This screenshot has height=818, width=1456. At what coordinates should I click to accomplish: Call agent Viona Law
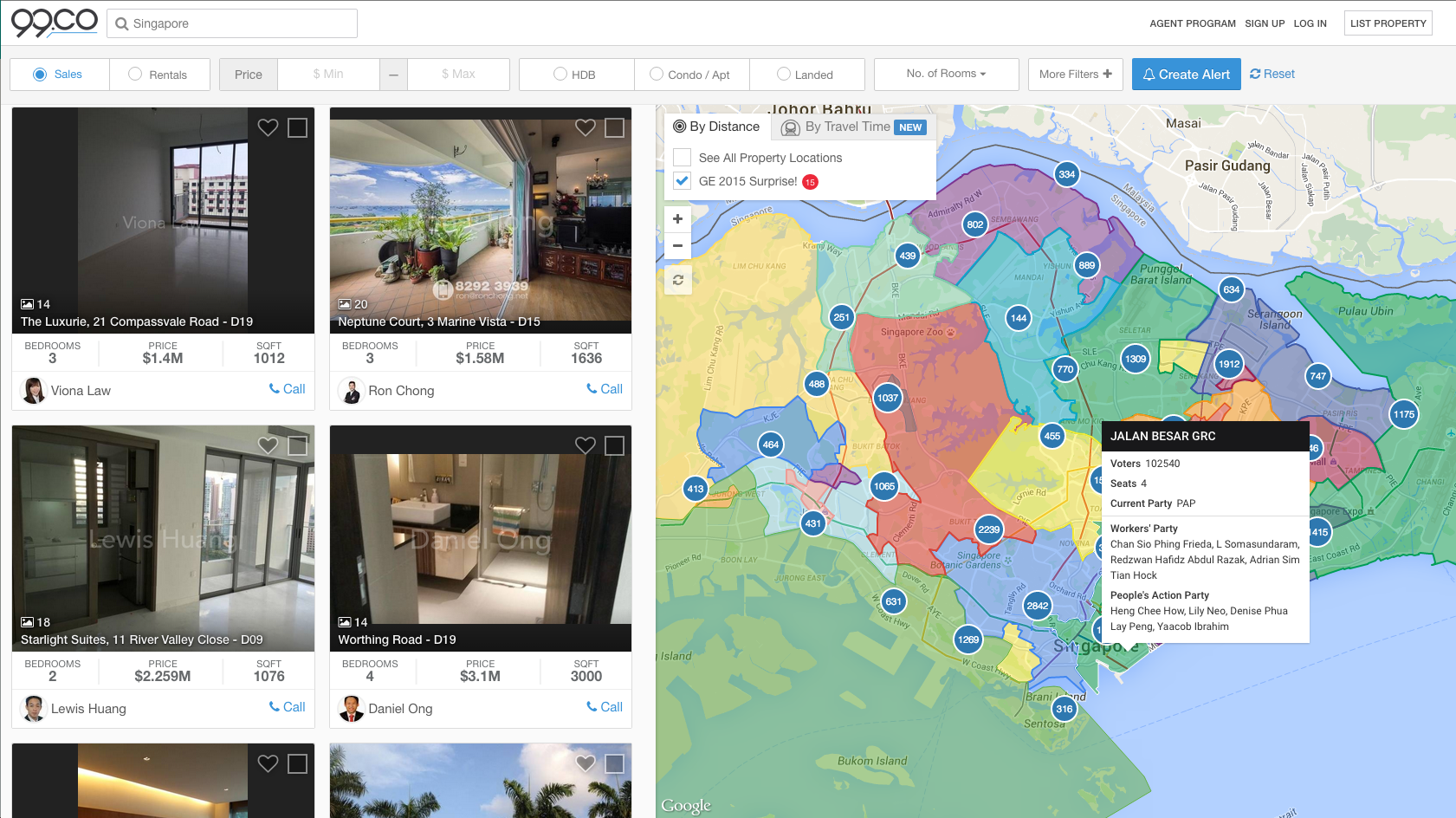click(287, 389)
